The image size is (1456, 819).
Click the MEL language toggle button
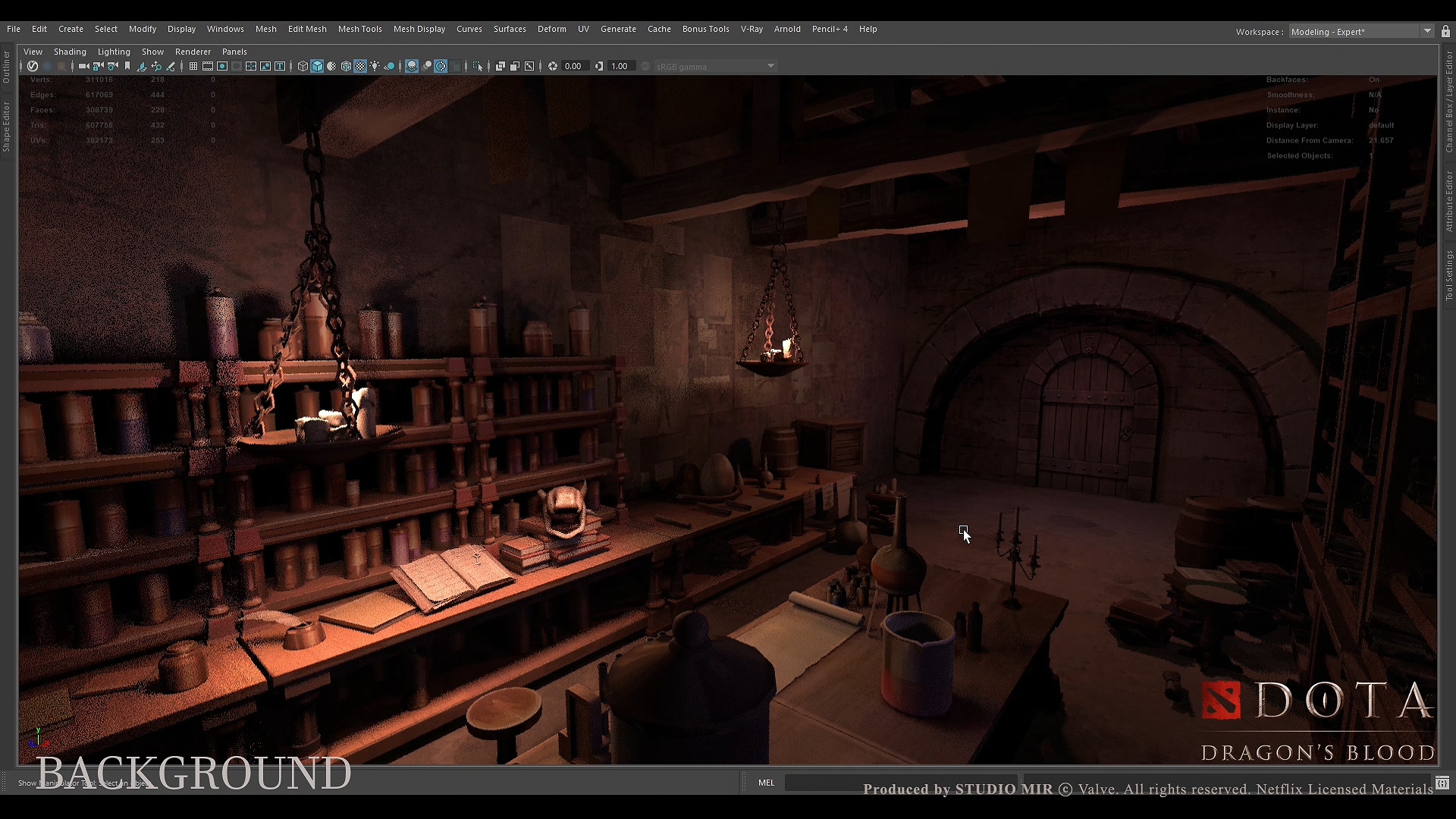point(766,783)
